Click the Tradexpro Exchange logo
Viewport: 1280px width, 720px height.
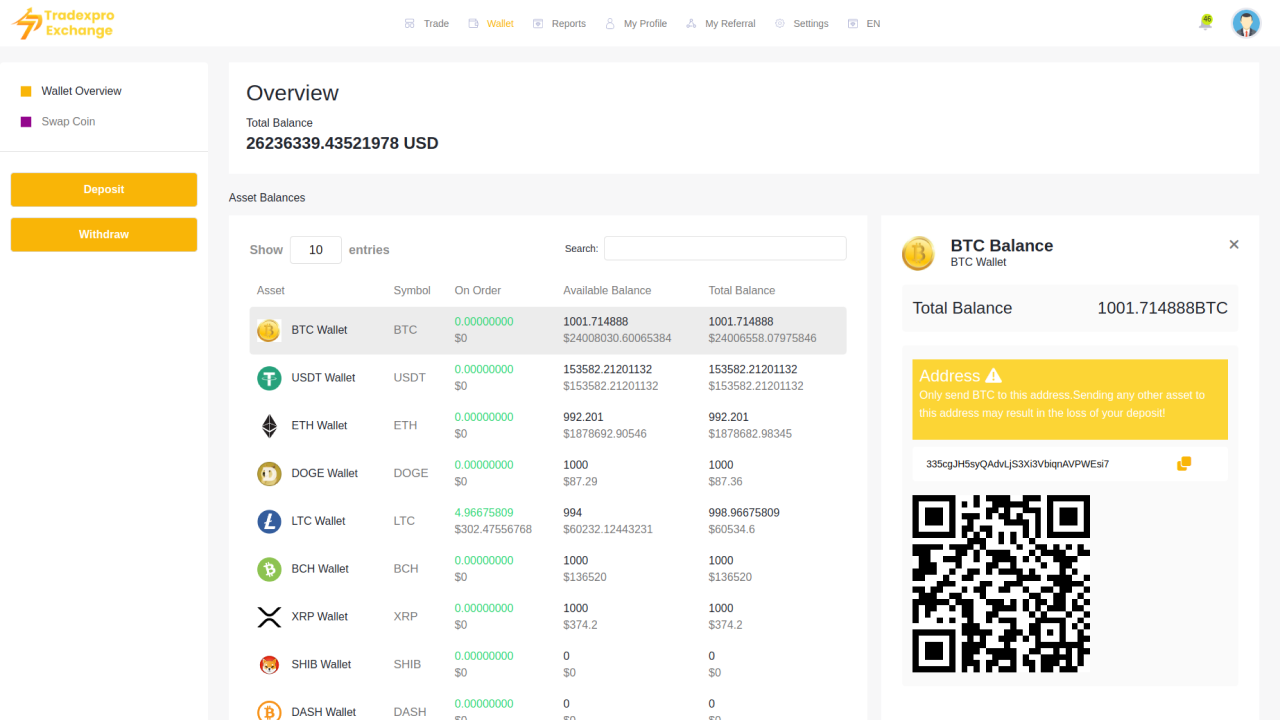point(62,23)
